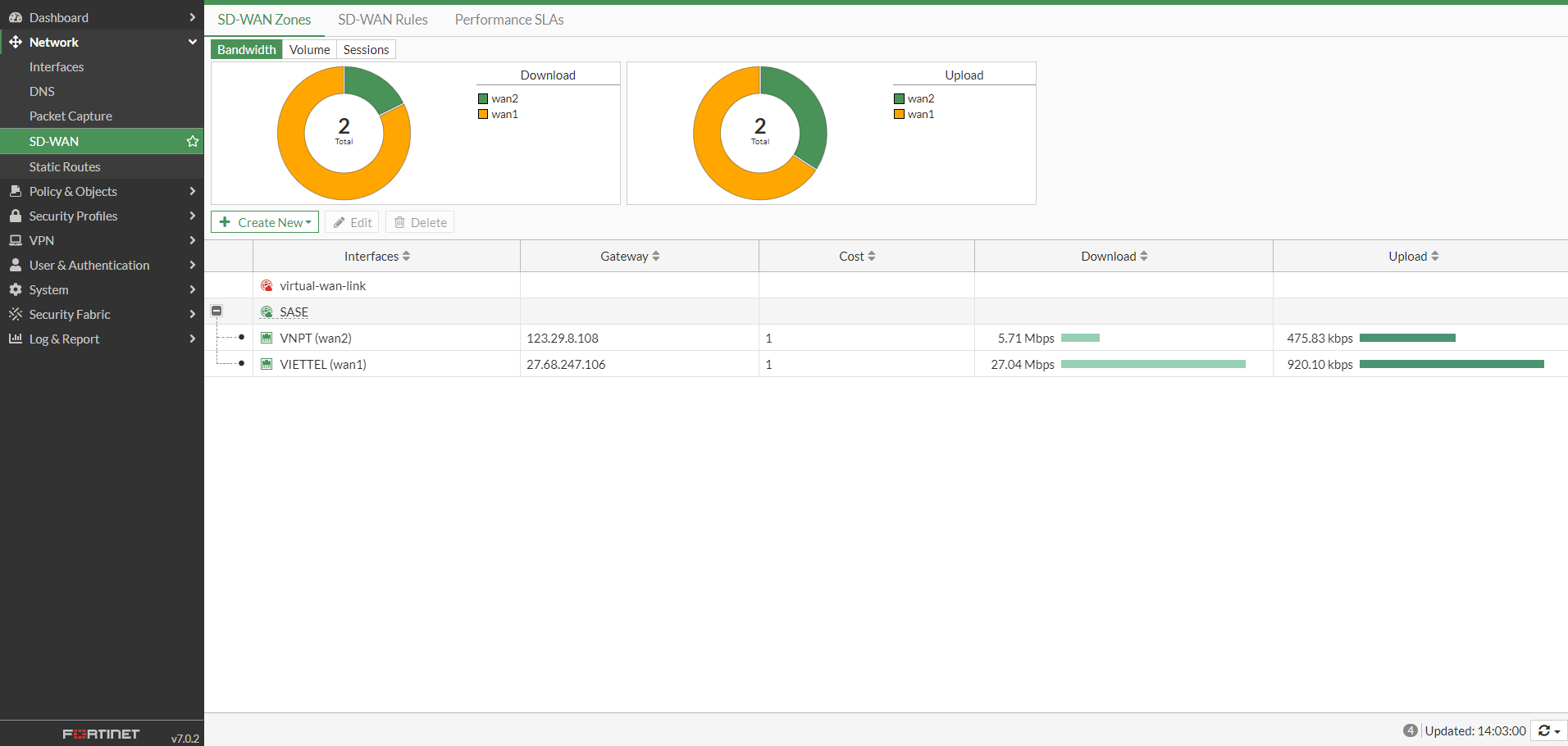Click the notification count badge 4
The image size is (1568, 746).
[1410, 730]
